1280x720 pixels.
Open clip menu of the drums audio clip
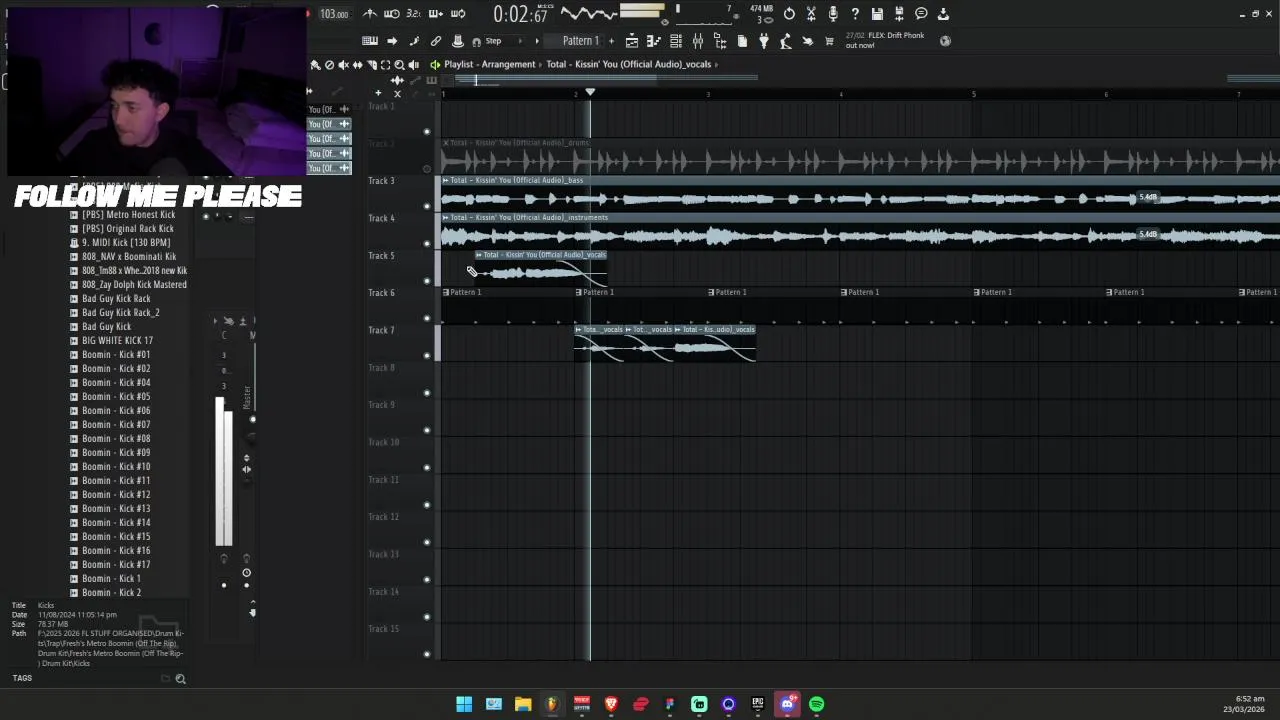446,143
